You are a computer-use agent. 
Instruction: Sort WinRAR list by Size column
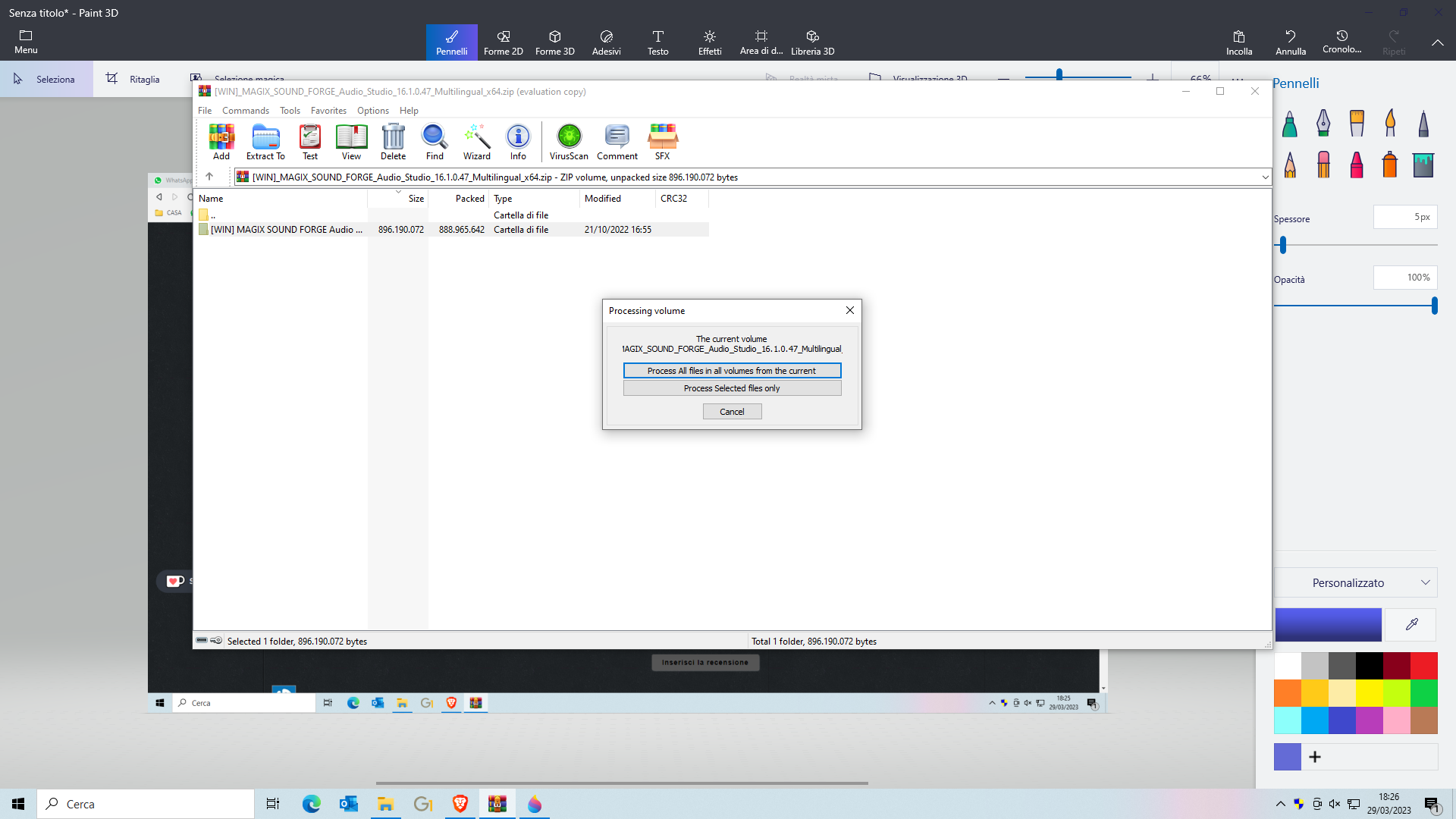(x=398, y=199)
